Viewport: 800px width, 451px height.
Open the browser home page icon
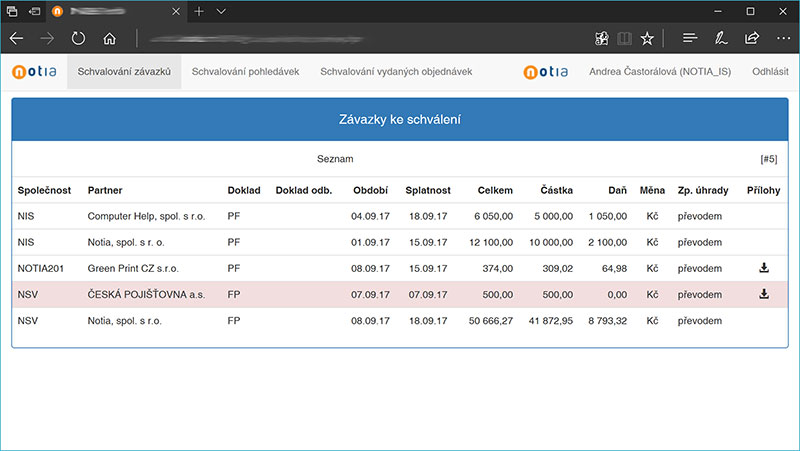[109, 38]
